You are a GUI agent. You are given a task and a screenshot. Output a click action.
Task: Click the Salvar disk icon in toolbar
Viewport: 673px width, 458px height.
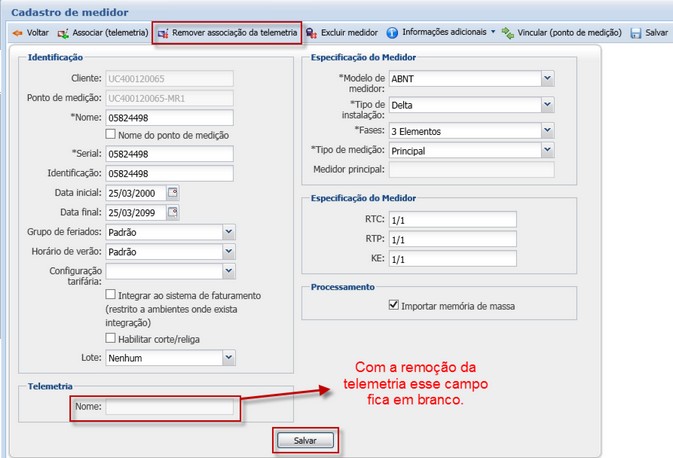(x=636, y=33)
